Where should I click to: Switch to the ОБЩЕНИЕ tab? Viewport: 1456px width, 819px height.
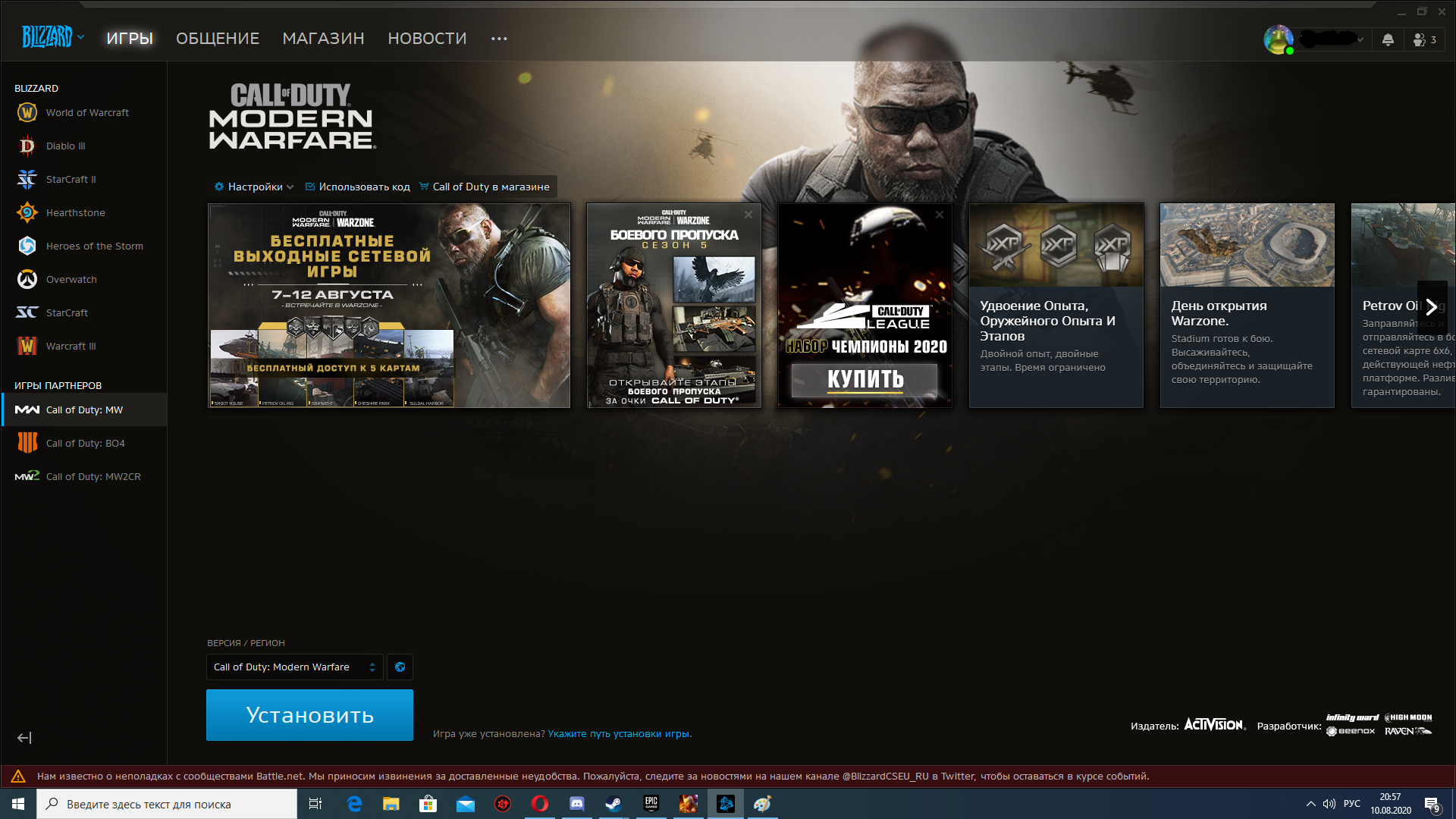pos(218,39)
